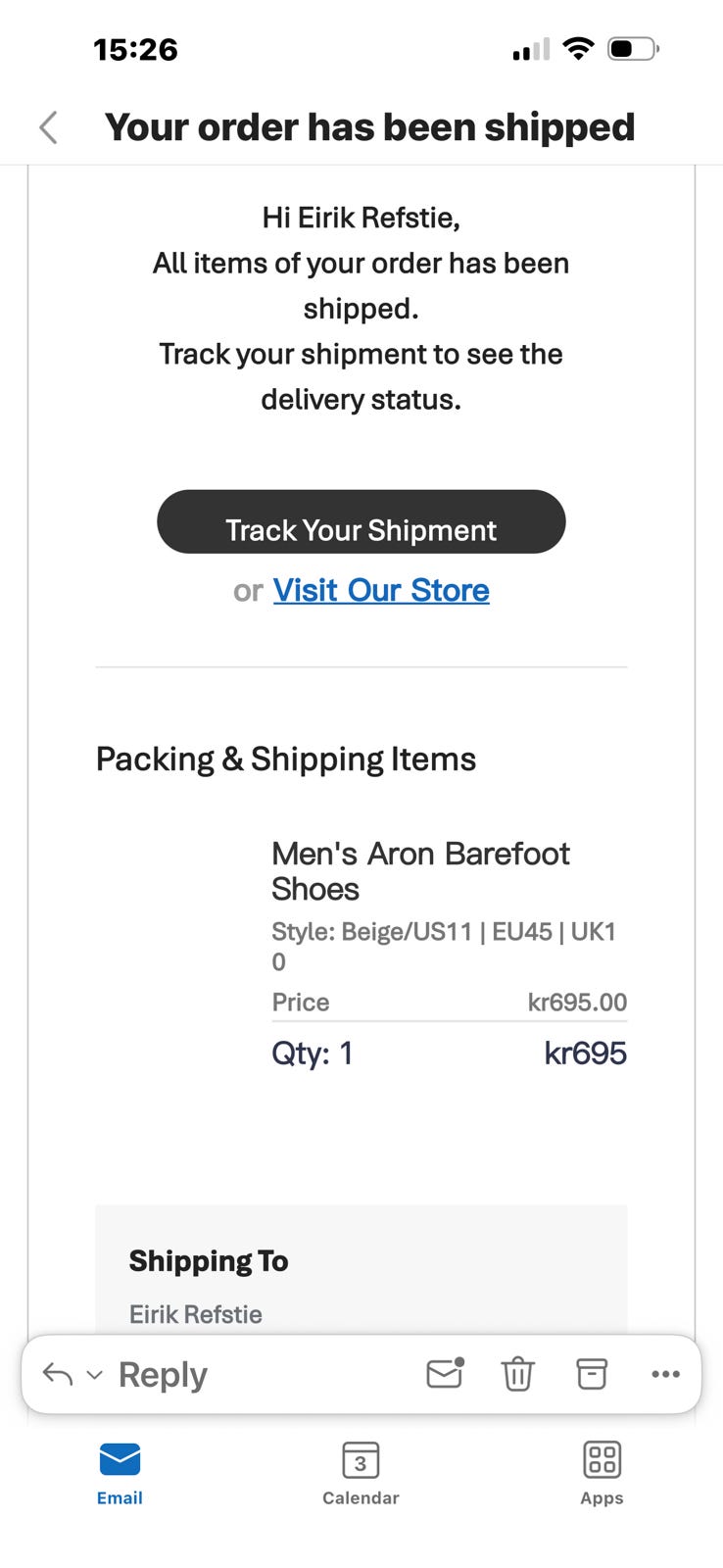This screenshot has width=723, height=1568.
Task: Select Men's Aron Barefoot Shoes title
Action: click(x=420, y=871)
